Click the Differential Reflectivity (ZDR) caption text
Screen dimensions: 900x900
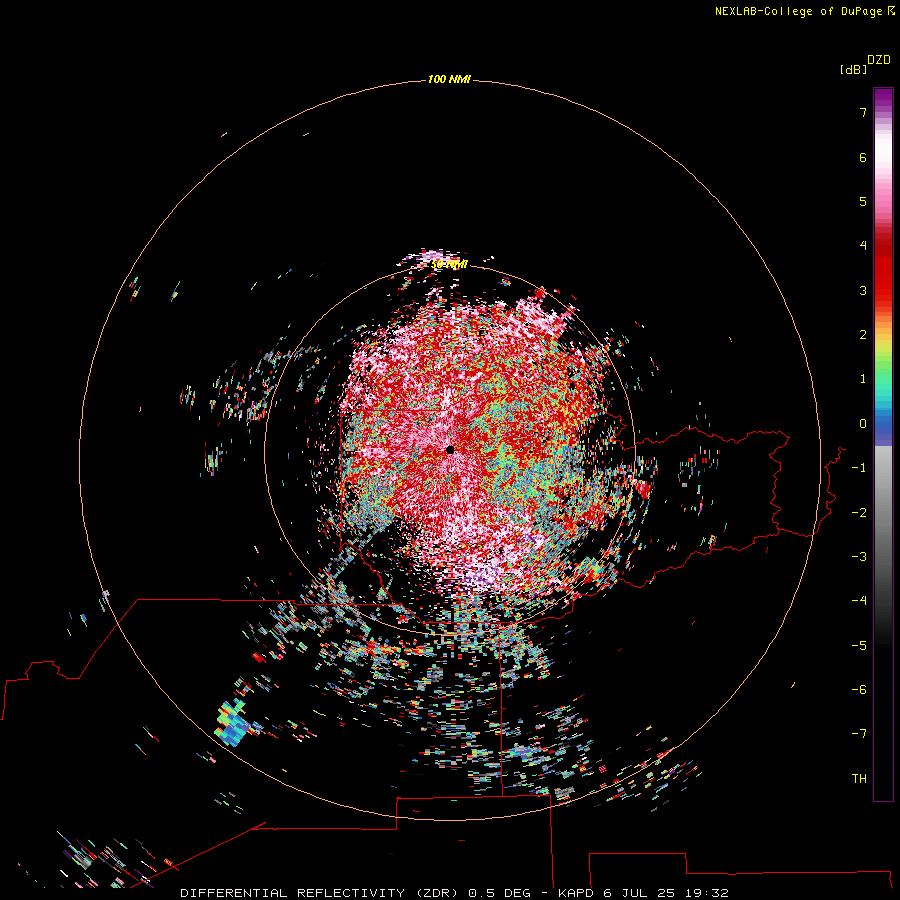(x=319, y=893)
